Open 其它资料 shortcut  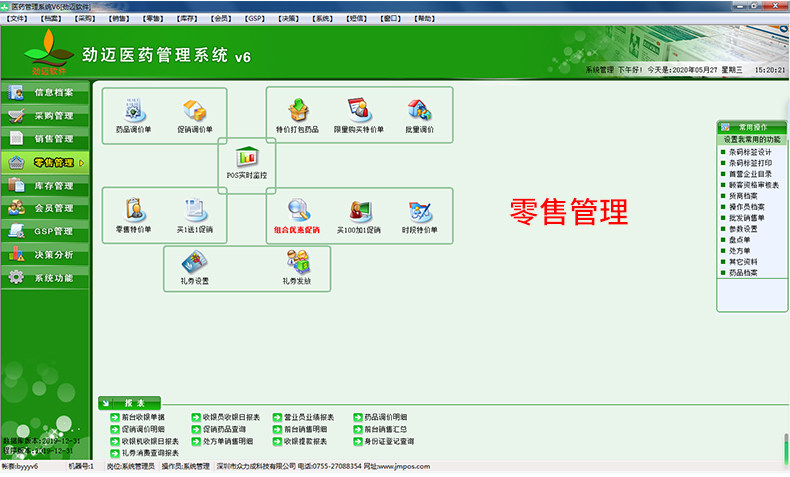click(743, 262)
